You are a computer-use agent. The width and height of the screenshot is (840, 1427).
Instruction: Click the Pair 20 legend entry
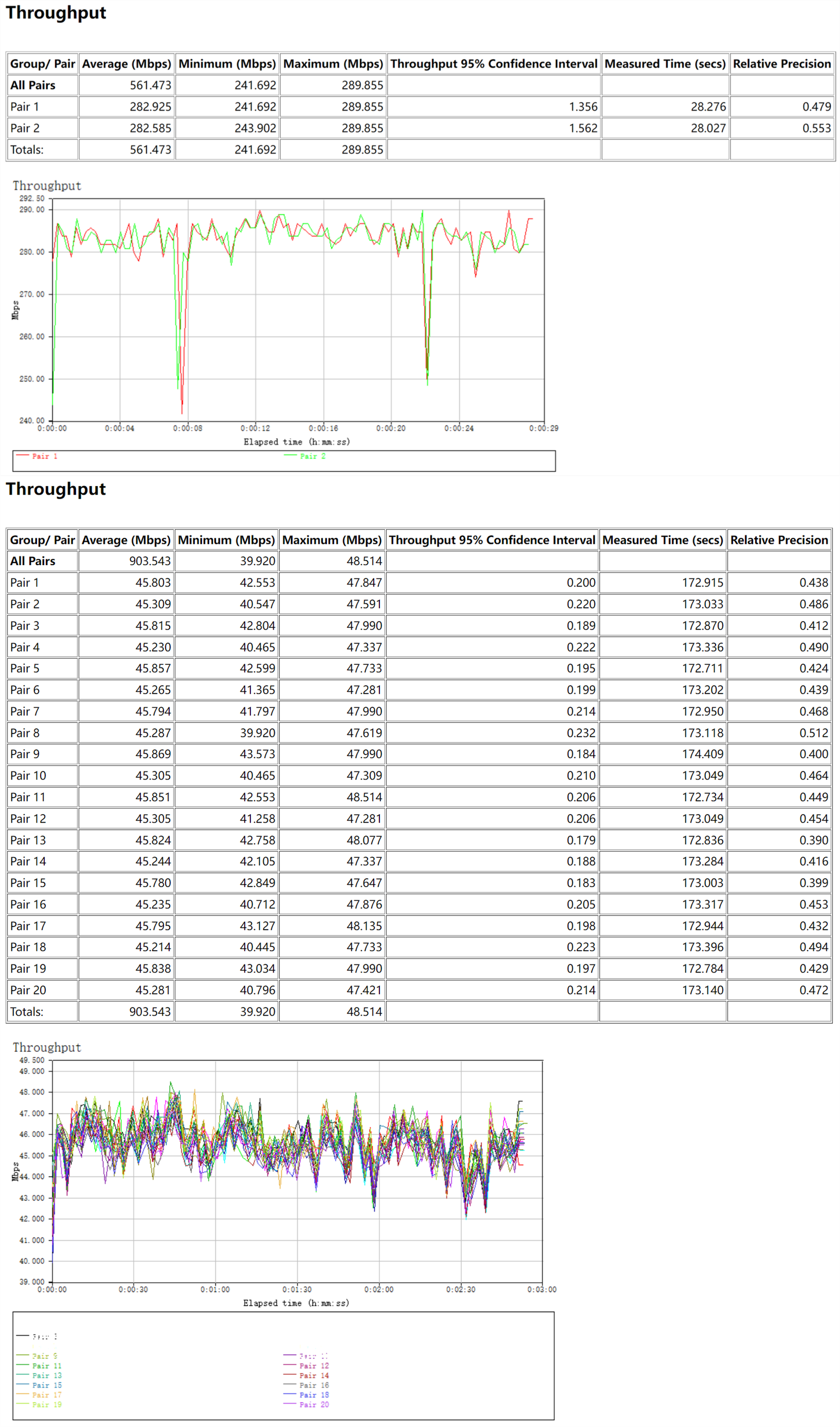coord(306,1404)
